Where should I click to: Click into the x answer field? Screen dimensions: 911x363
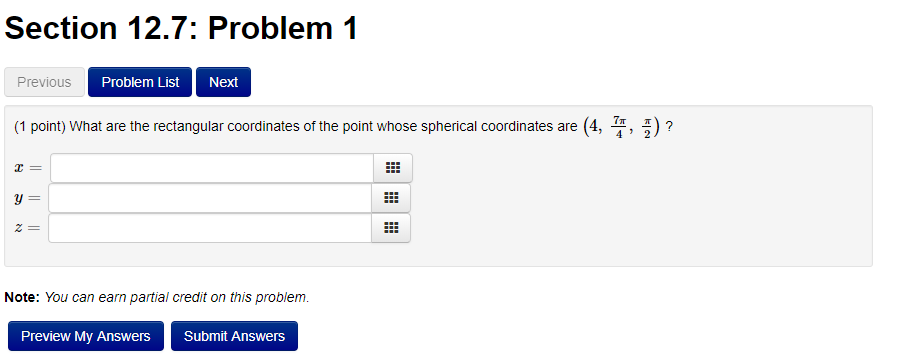(212, 168)
